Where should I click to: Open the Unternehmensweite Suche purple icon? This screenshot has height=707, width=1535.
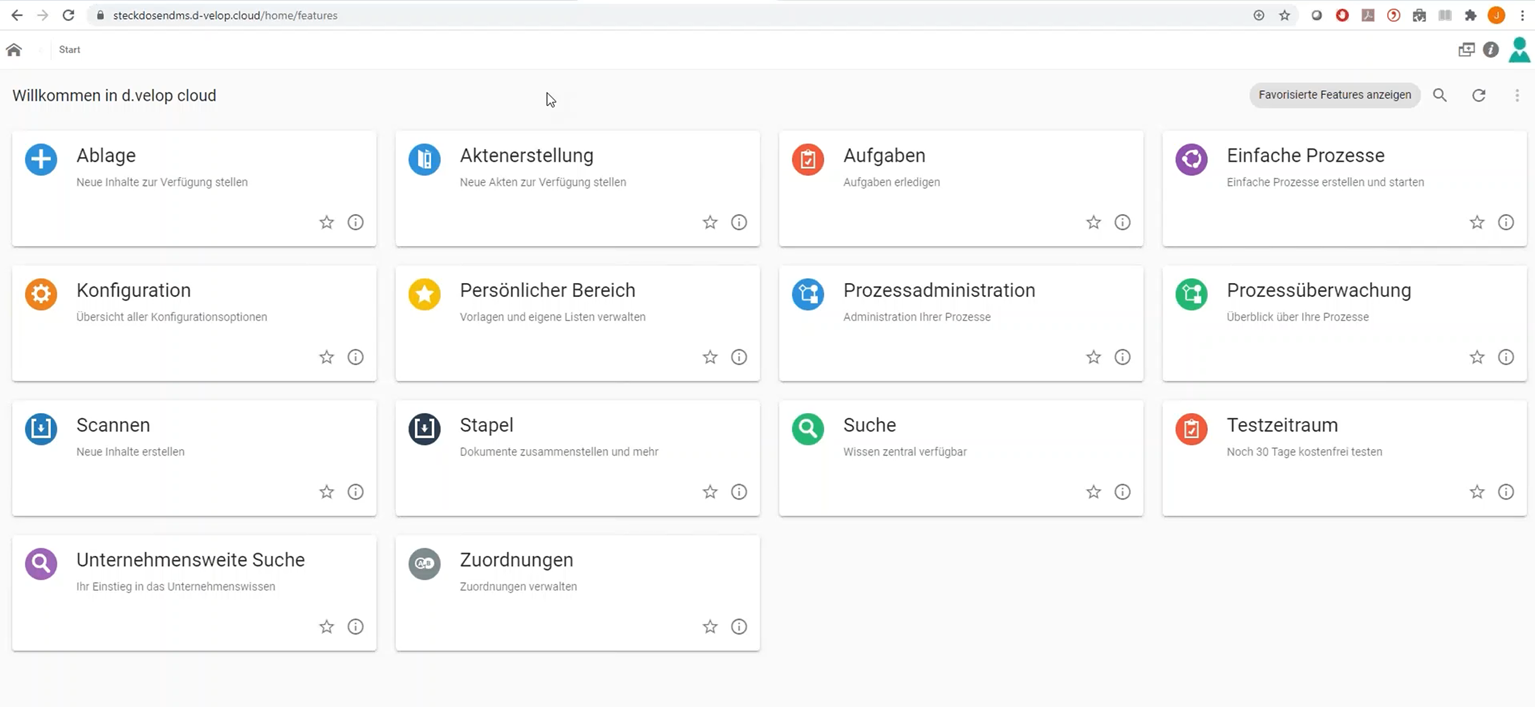click(41, 564)
